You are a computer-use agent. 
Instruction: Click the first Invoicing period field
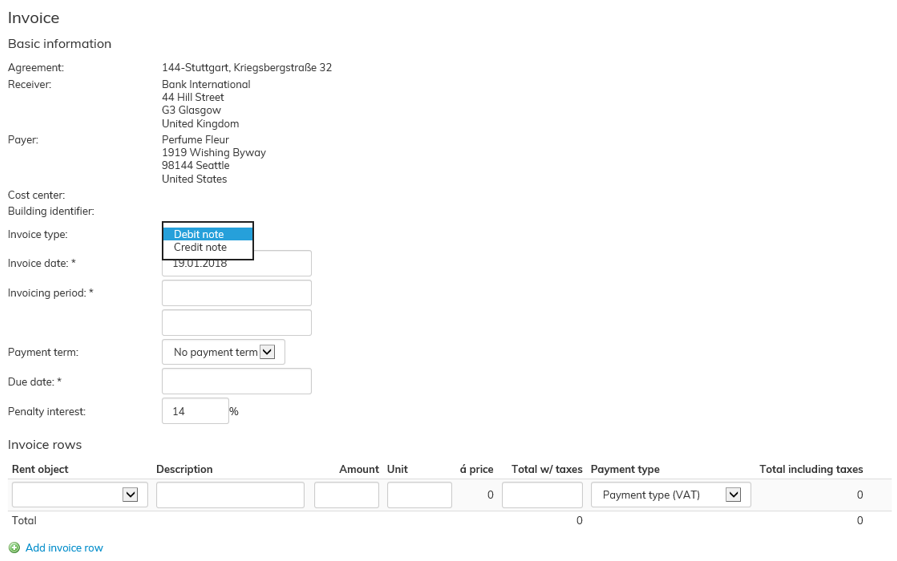click(236, 293)
